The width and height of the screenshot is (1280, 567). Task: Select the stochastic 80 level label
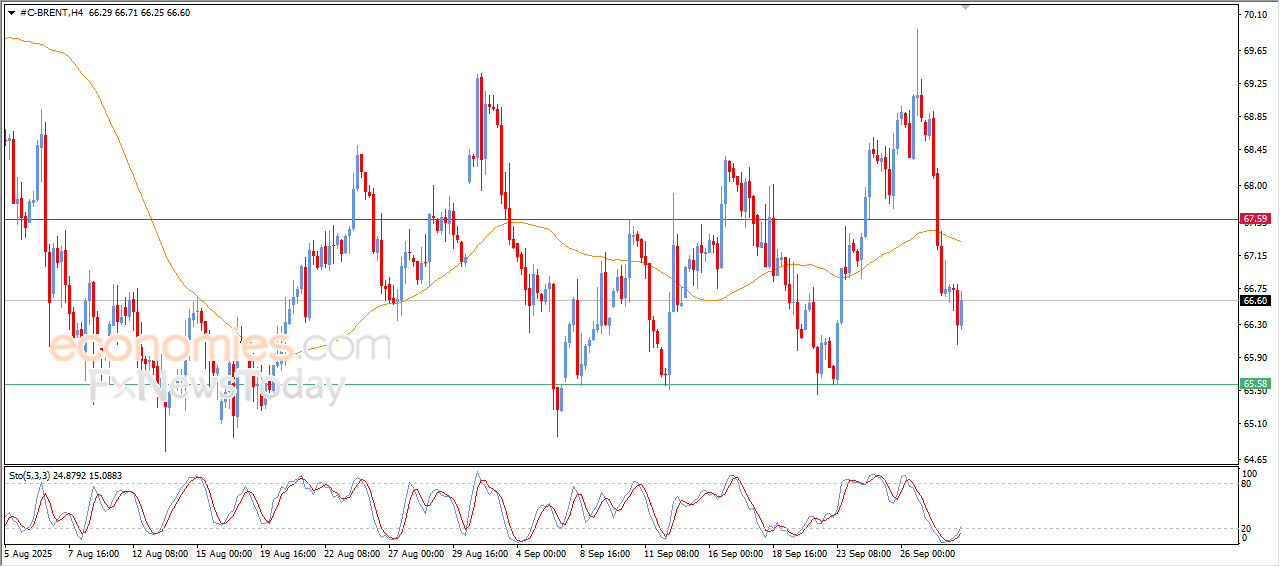pyautogui.click(x=1247, y=484)
